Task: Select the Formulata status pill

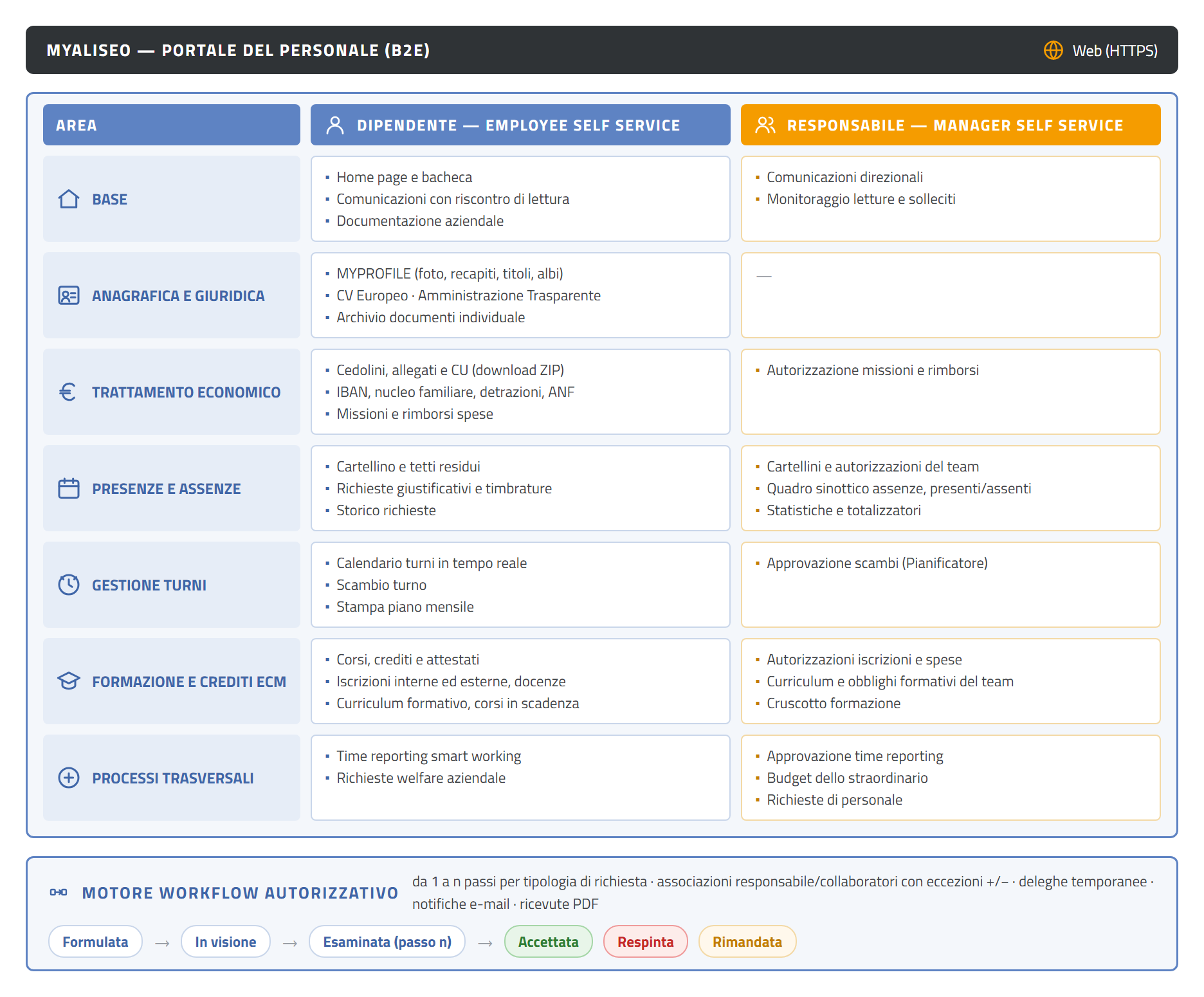Action: click(95, 942)
